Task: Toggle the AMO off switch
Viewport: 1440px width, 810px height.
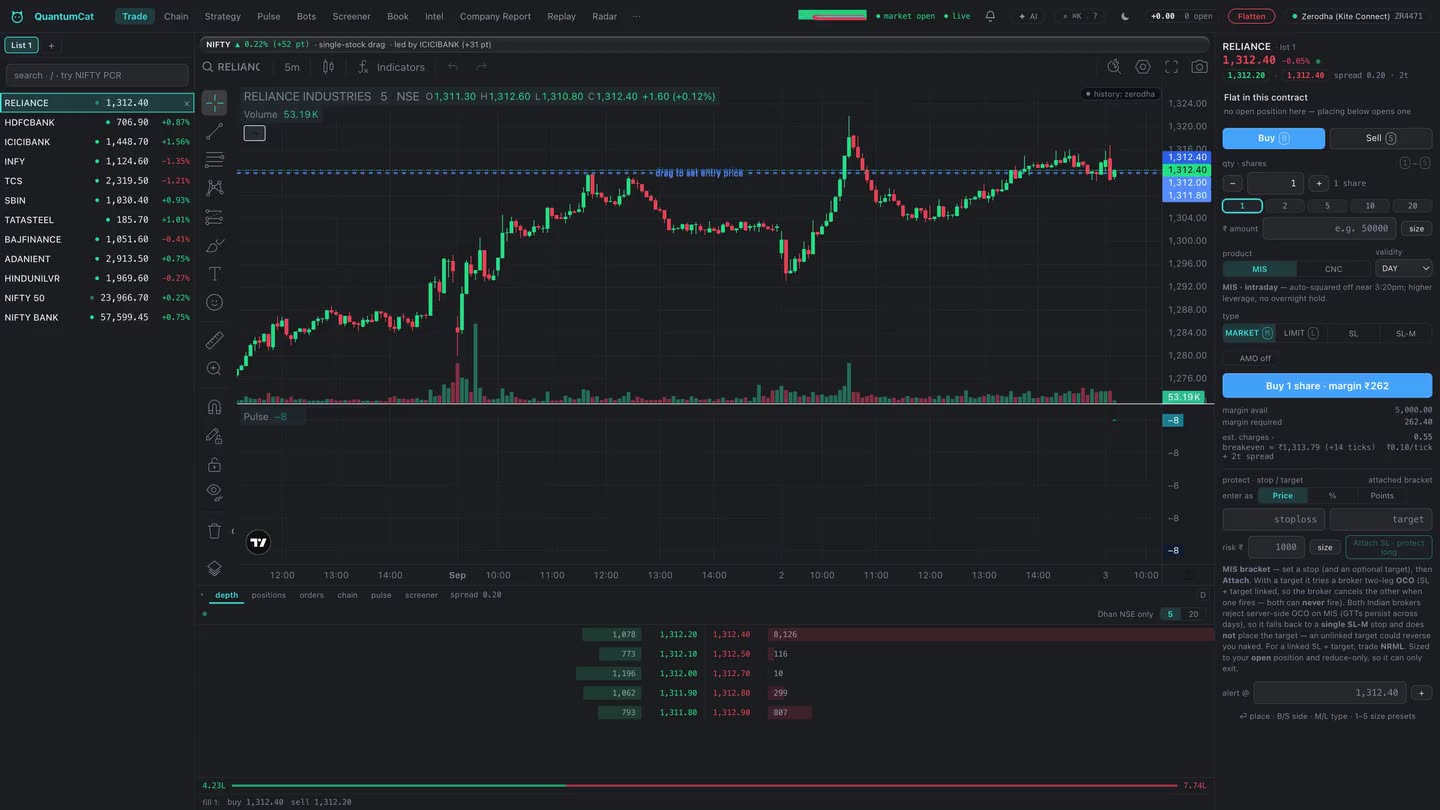Action: (x=1254, y=358)
